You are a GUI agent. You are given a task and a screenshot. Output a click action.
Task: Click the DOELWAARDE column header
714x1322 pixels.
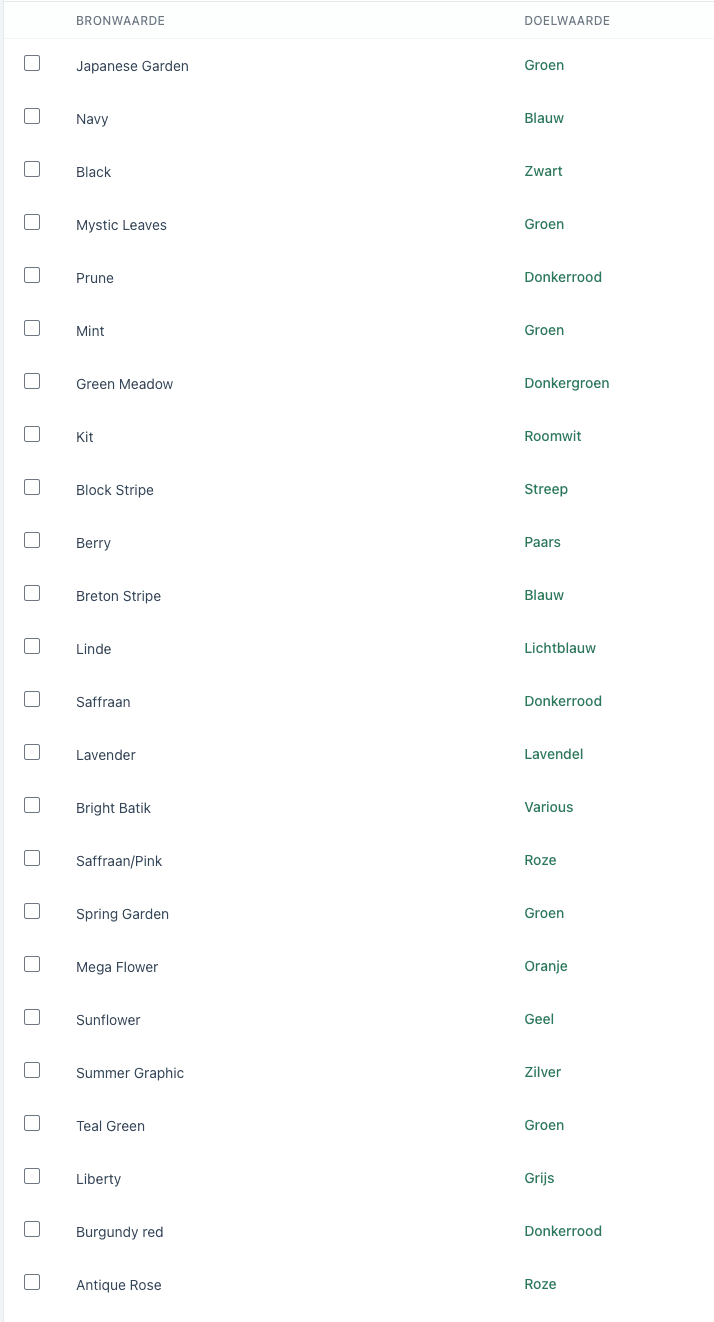(x=567, y=20)
